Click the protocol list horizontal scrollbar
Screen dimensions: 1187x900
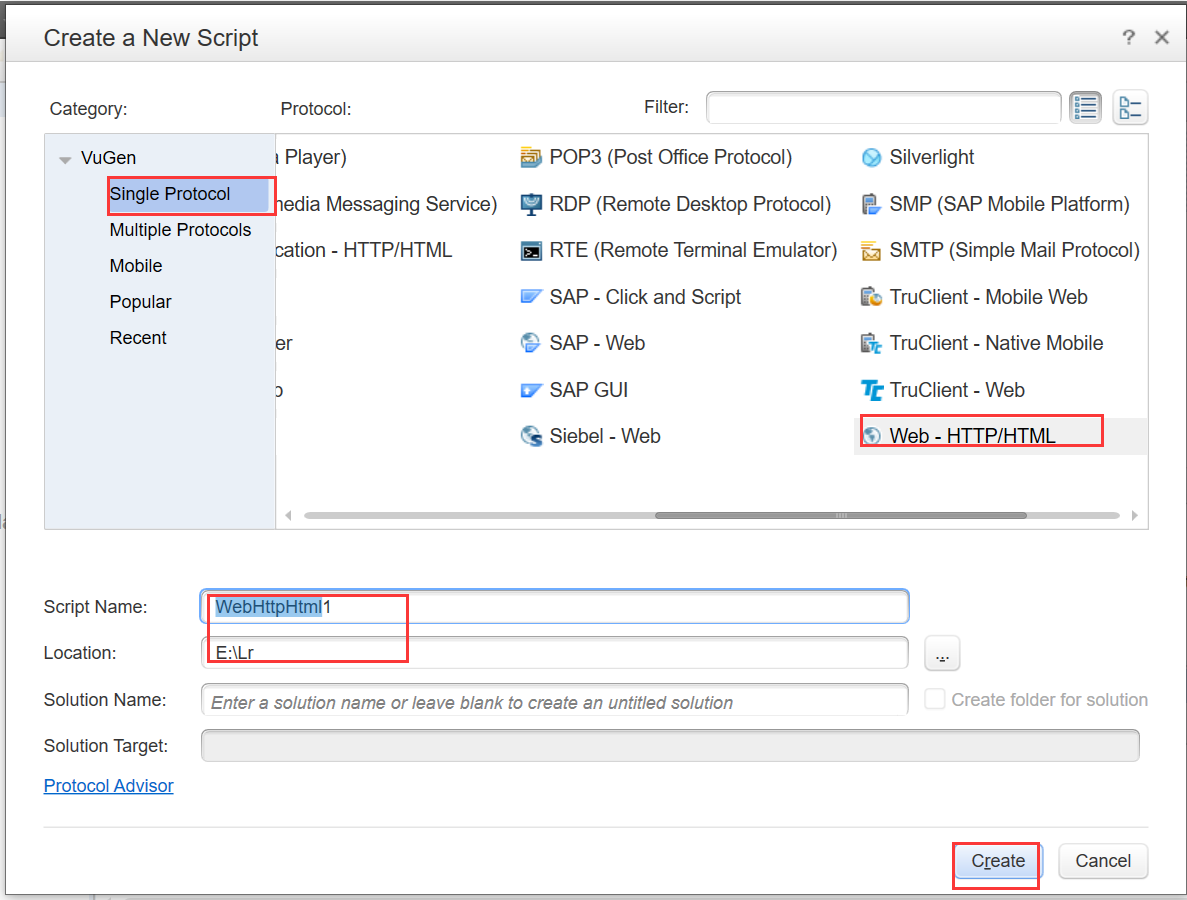point(840,516)
